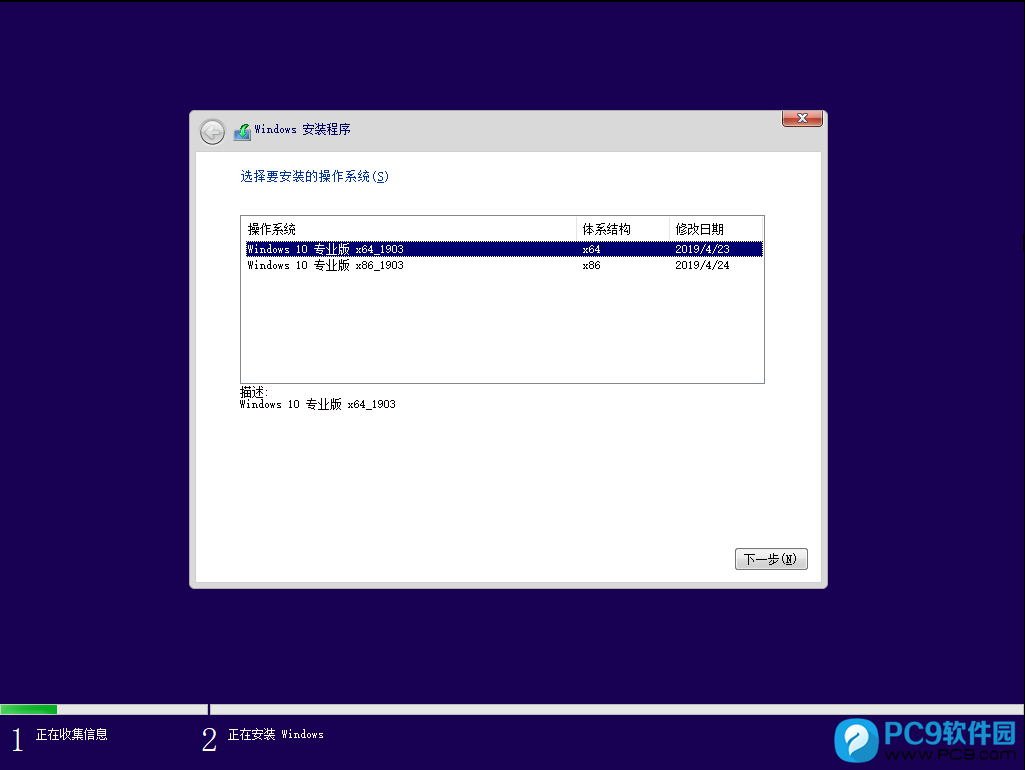Screen dimensions: 1025x770
Task: Click the green install progress bar
Action: coord(29,709)
